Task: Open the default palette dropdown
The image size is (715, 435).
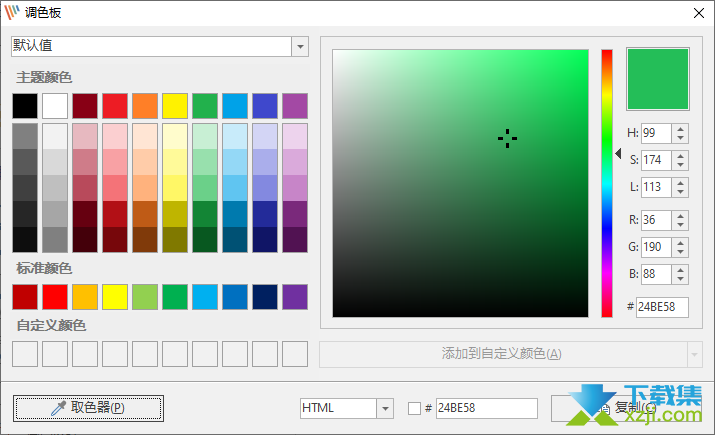Action: pos(300,47)
